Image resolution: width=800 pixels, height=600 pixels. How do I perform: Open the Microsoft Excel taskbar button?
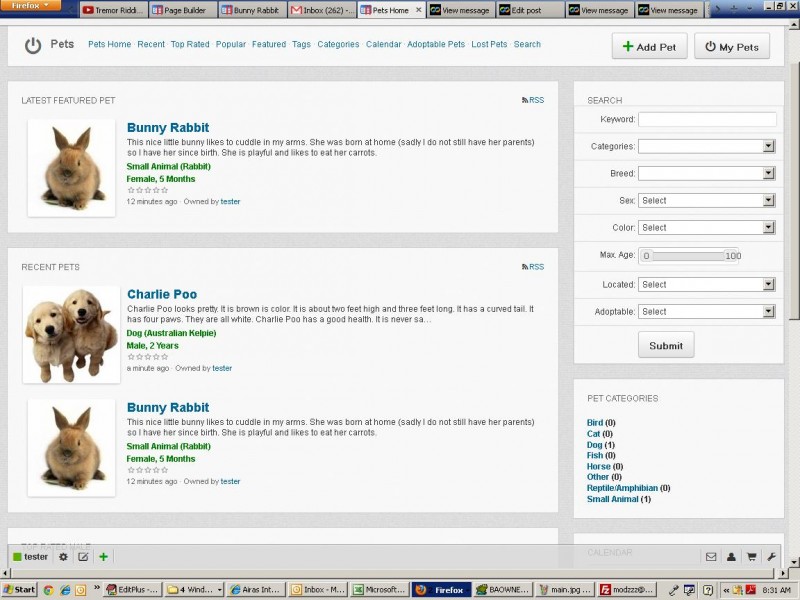(x=380, y=590)
